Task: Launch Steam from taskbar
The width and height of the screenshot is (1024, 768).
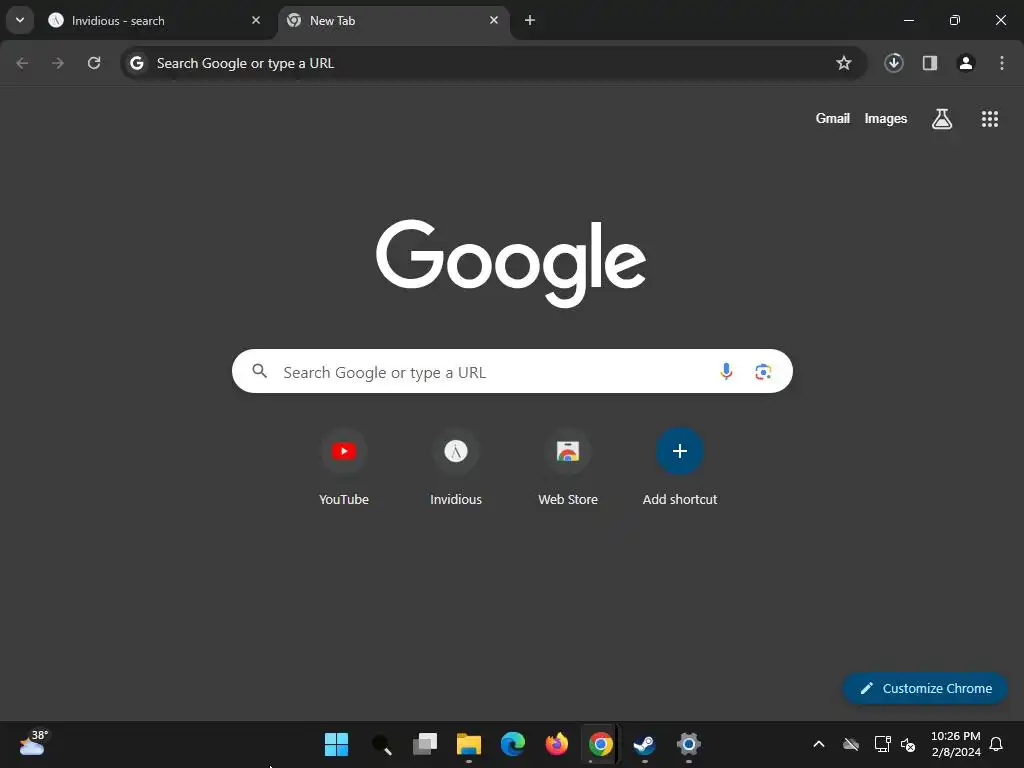Action: [x=645, y=744]
